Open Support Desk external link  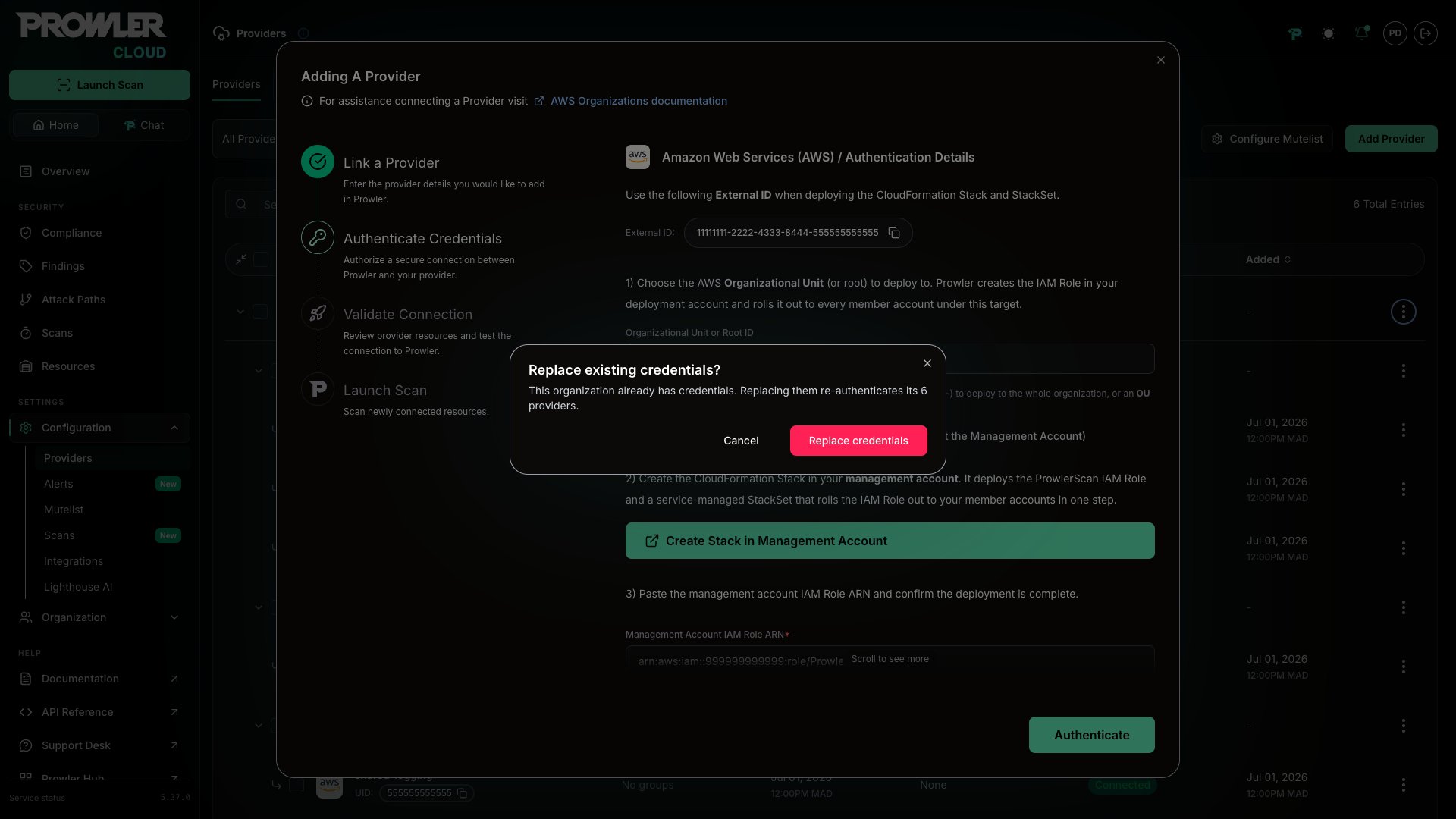(99, 745)
